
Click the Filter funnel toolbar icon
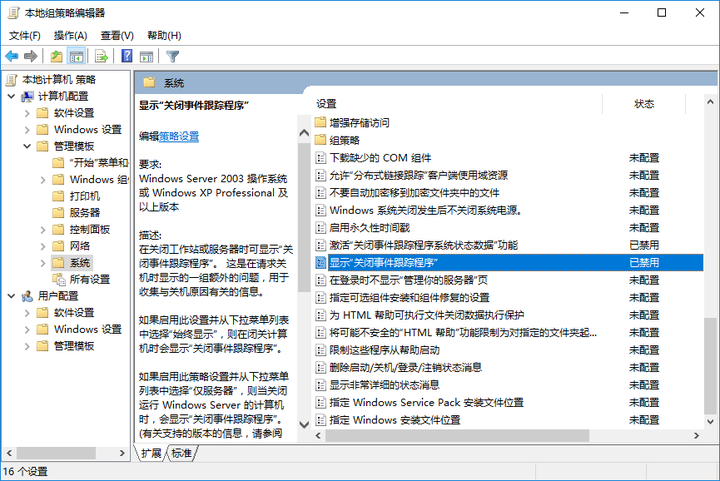[173, 56]
